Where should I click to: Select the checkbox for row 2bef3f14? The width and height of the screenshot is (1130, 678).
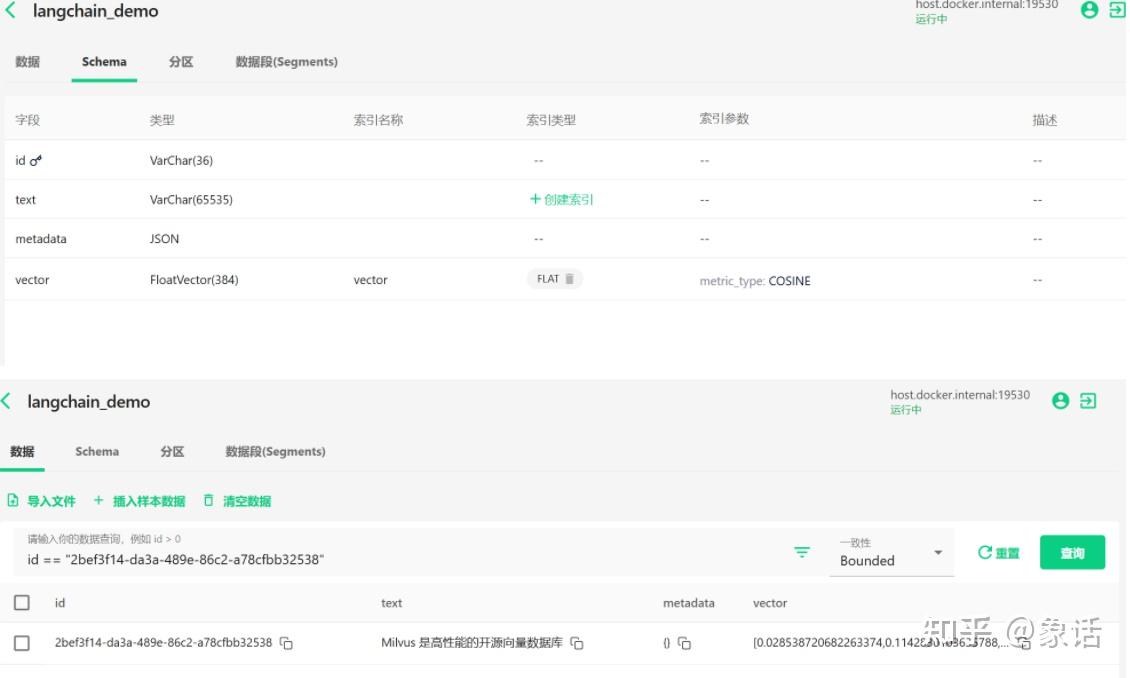(22, 643)
